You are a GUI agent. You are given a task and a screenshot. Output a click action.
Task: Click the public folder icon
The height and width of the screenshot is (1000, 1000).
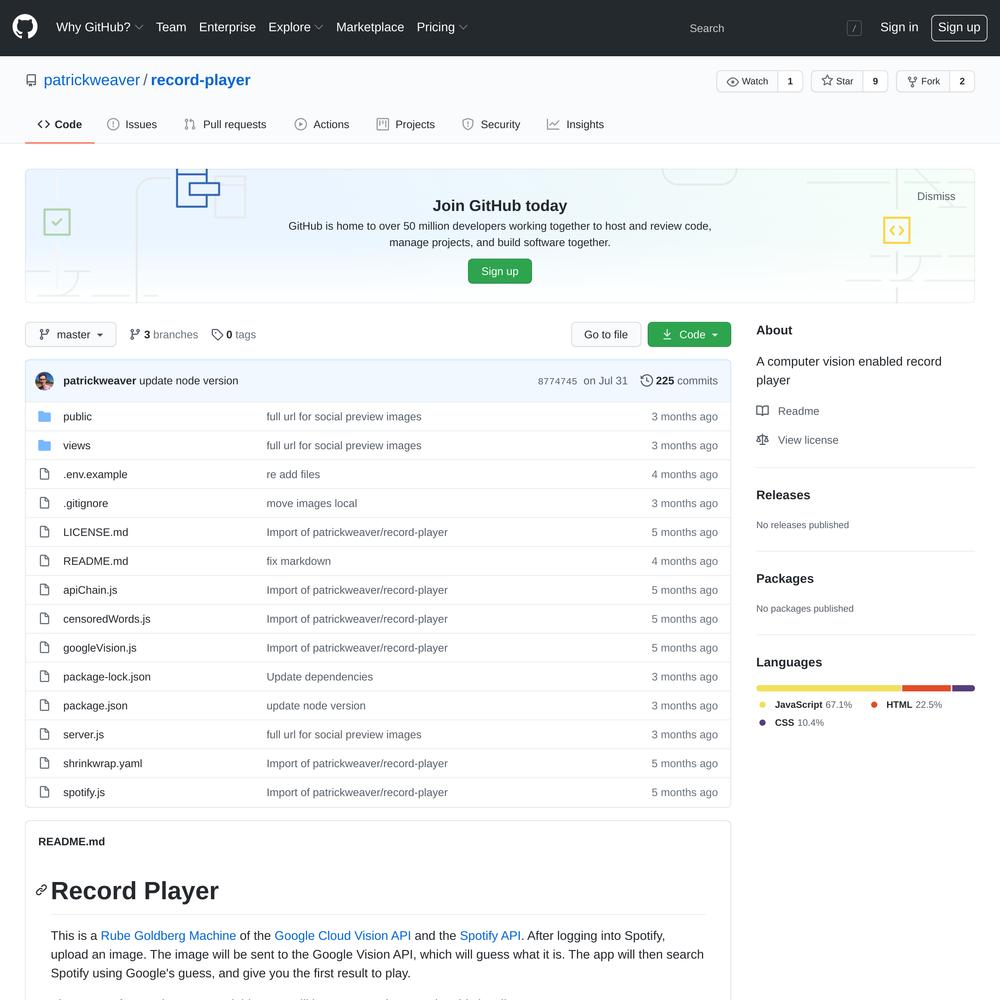click(44, 416)
